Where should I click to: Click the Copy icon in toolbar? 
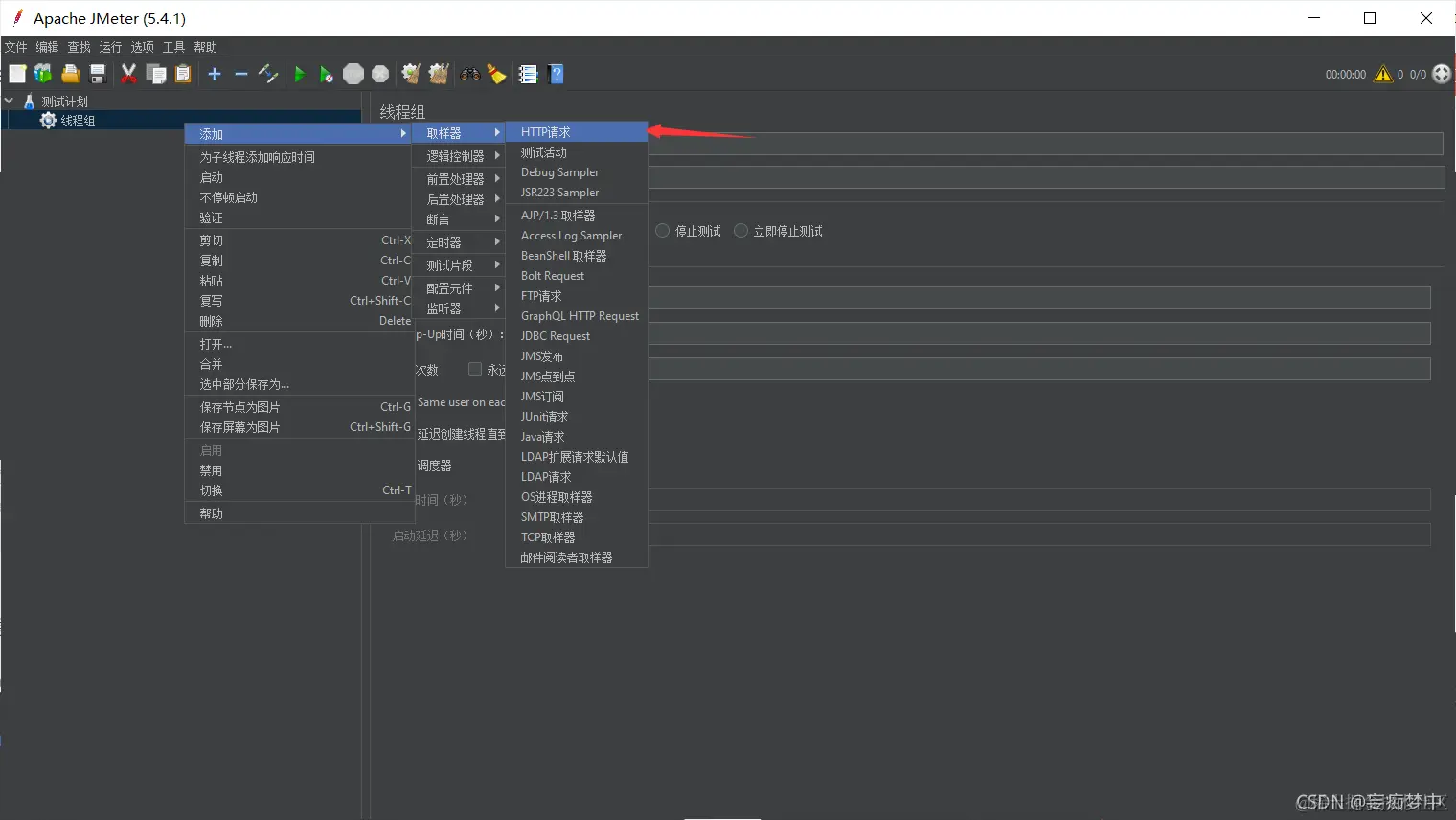pos(155,74)
